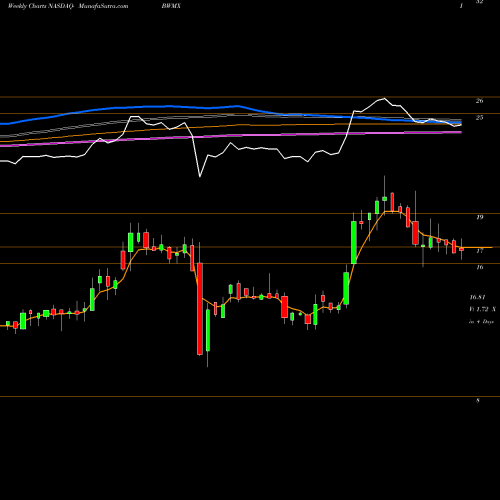Click the tallest red candlestick on chart
The width and height of the screenshot is (500, 500).
[200, 309]
